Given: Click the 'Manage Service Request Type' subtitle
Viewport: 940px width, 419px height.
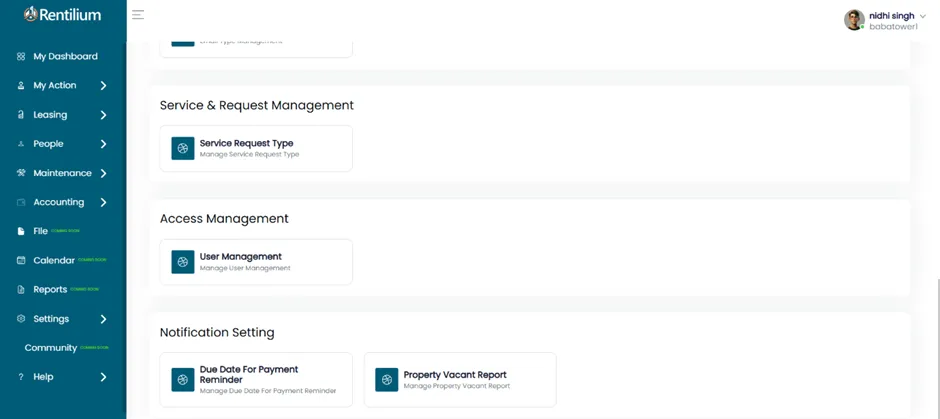Looking at the screenshot, I should (249, 155).
